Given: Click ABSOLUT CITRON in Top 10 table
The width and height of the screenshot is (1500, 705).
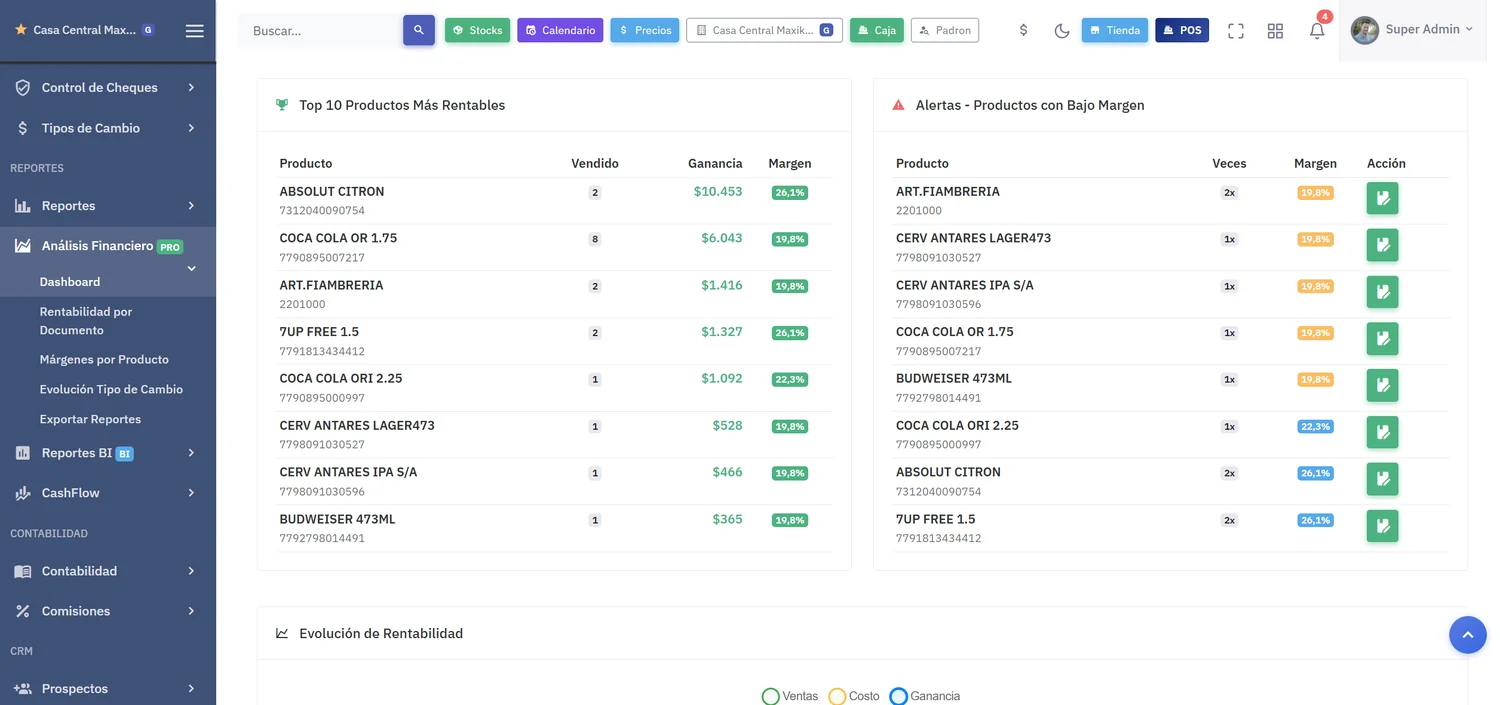Looking at the screenshot, I should 332,192.
